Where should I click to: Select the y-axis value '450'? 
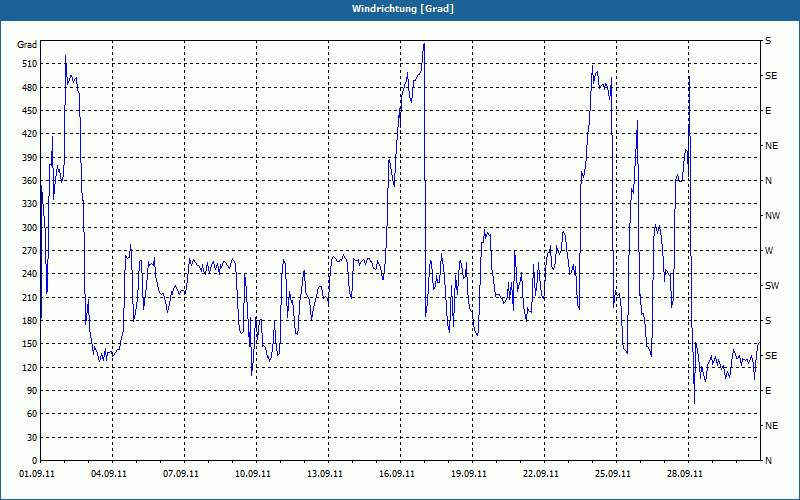[30, 111]
